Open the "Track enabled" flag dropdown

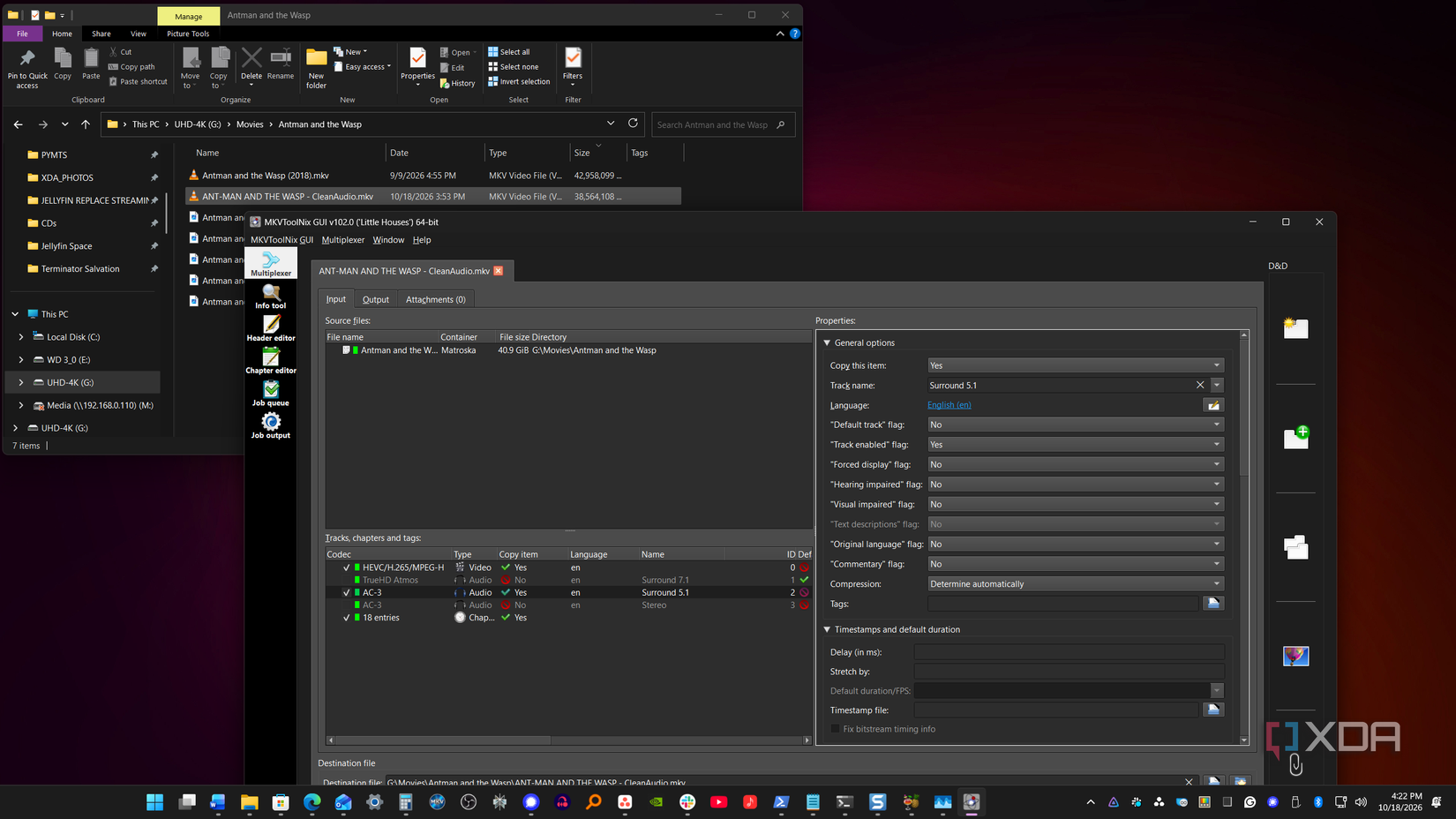pos(1076,445)
